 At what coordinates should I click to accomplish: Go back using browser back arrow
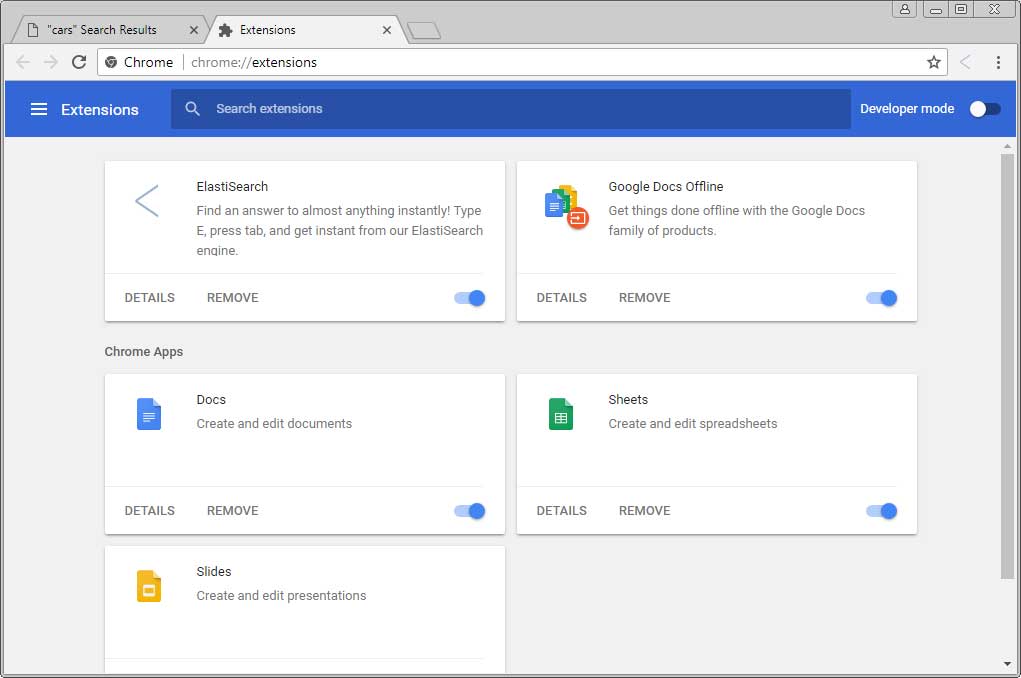23,62
